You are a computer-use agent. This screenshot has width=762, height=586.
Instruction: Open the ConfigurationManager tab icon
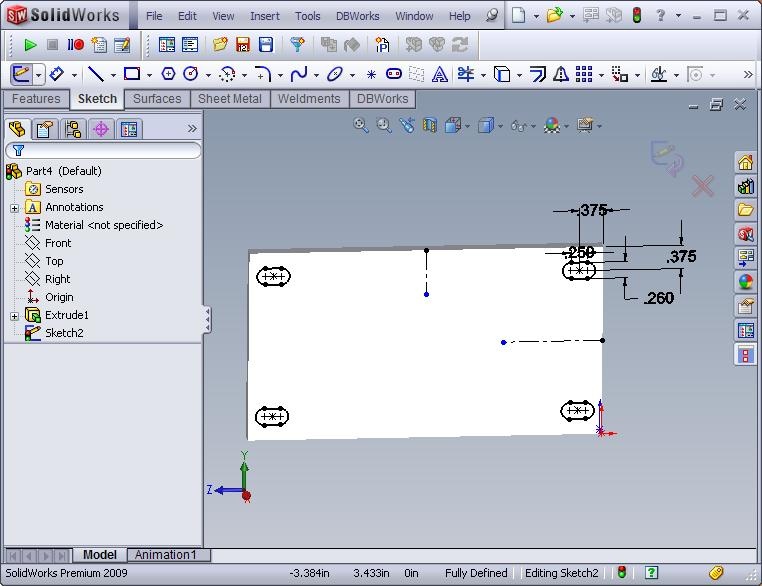72,129
